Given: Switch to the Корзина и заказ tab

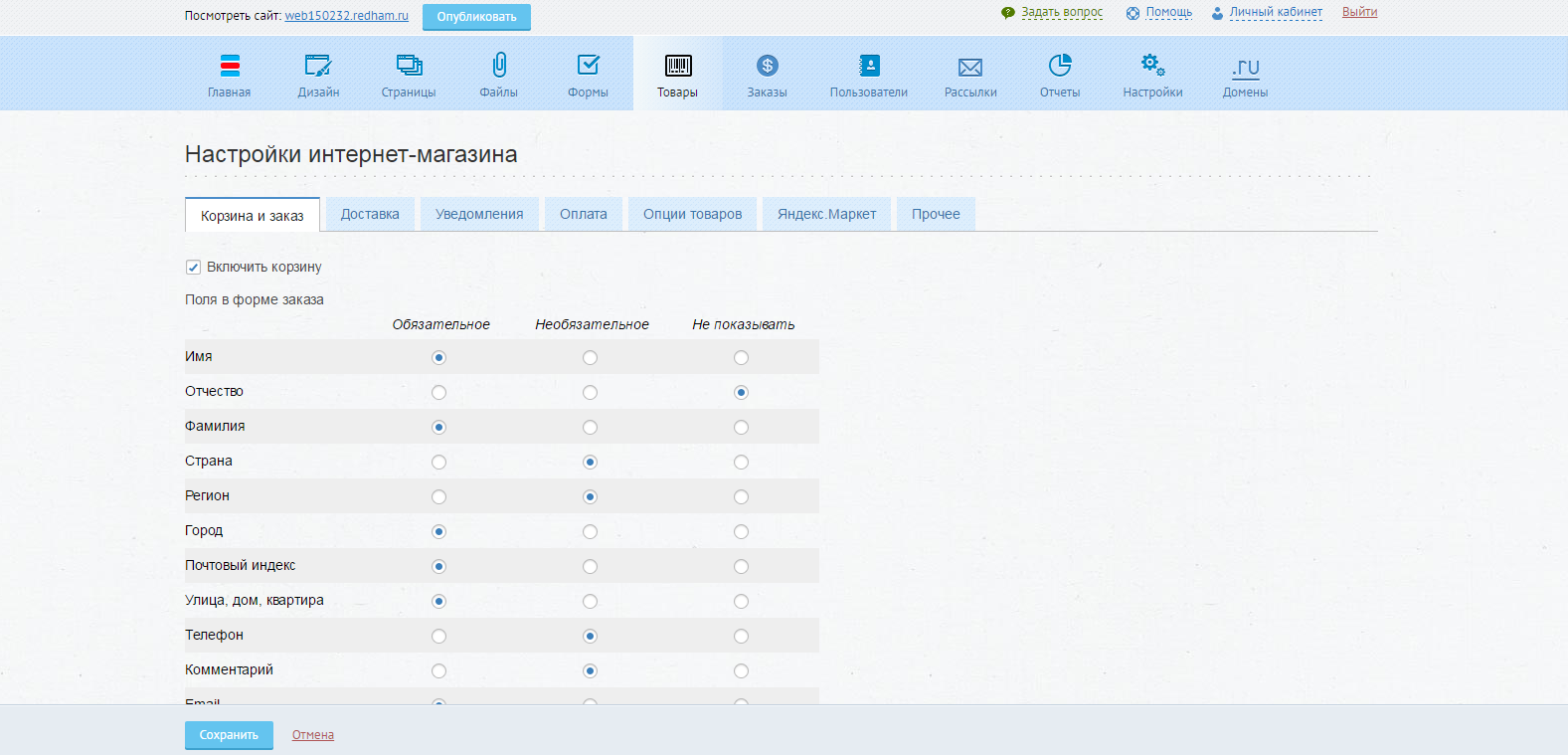Looking at the screenshot, I should tap(253, 215).
